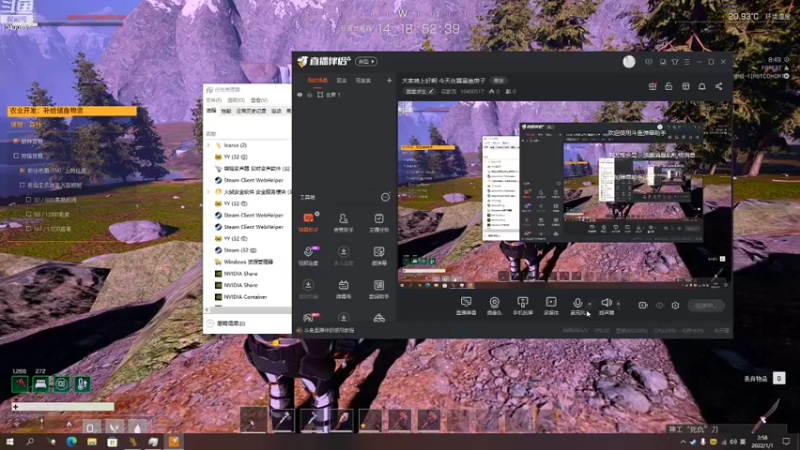Click the microphone icon in streaming bar
The width and height of the screenshot is (800, 450).
577,303
